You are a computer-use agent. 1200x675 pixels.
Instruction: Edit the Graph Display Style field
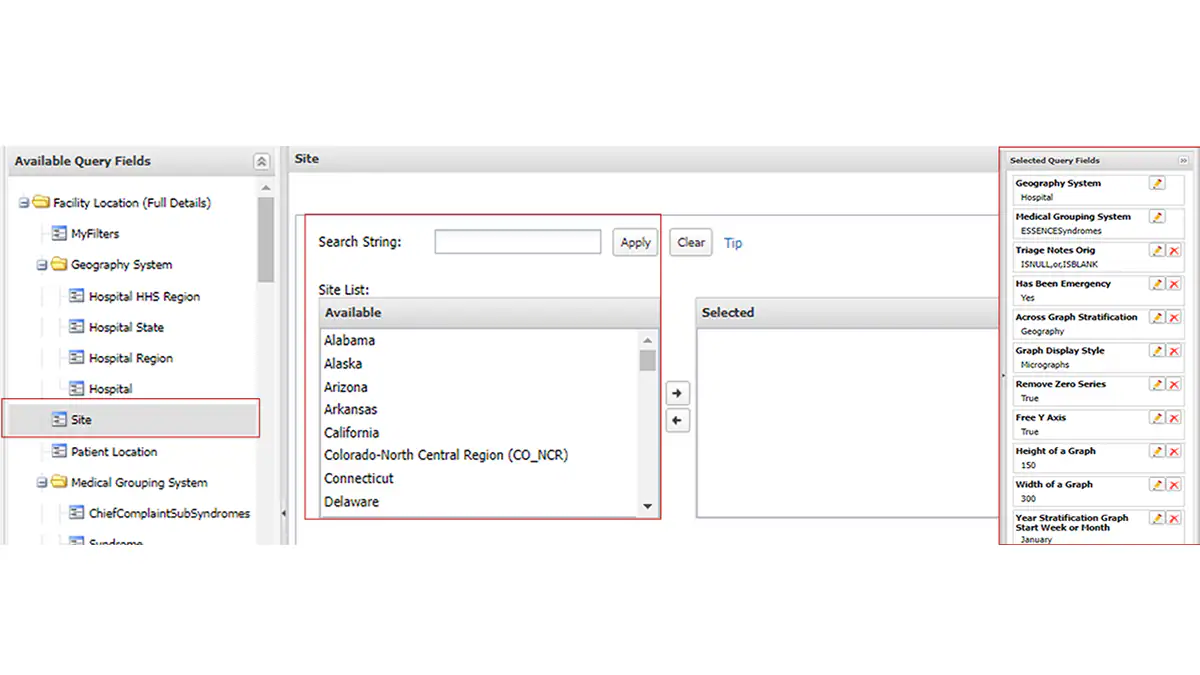click(x=1157, y=351)
